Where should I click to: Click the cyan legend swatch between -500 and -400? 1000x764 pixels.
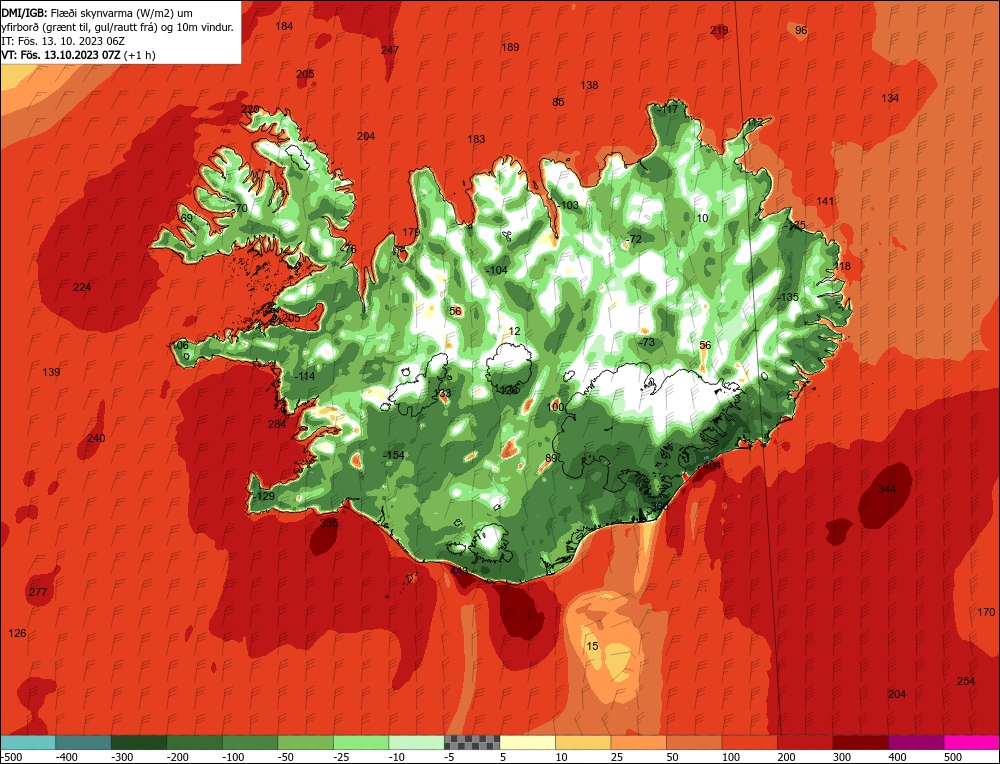(x=27, y=742)
